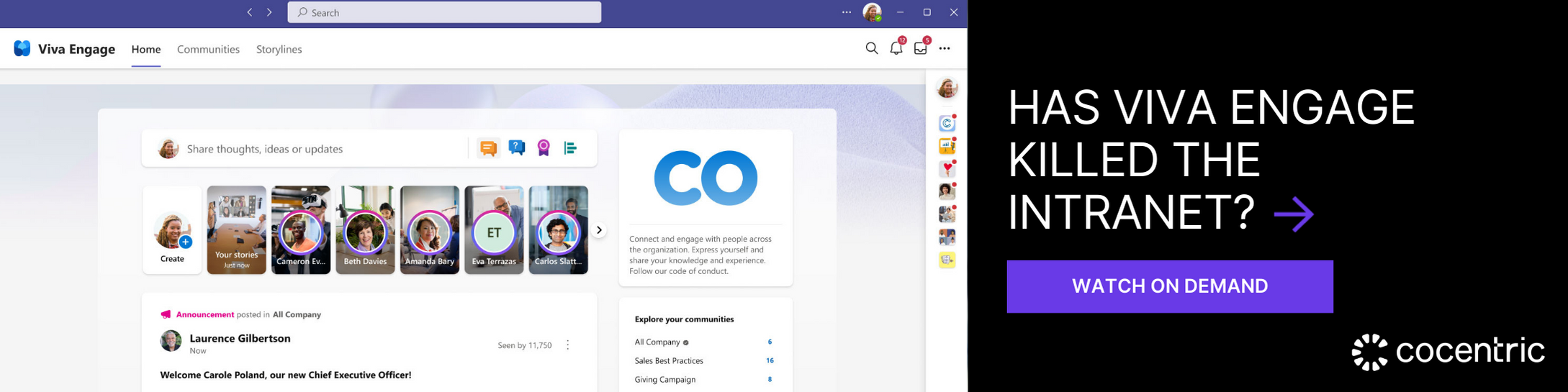Select the purple Praise badge icon
This screenshot has height=392, width=1568.
(x=544, y=148)
